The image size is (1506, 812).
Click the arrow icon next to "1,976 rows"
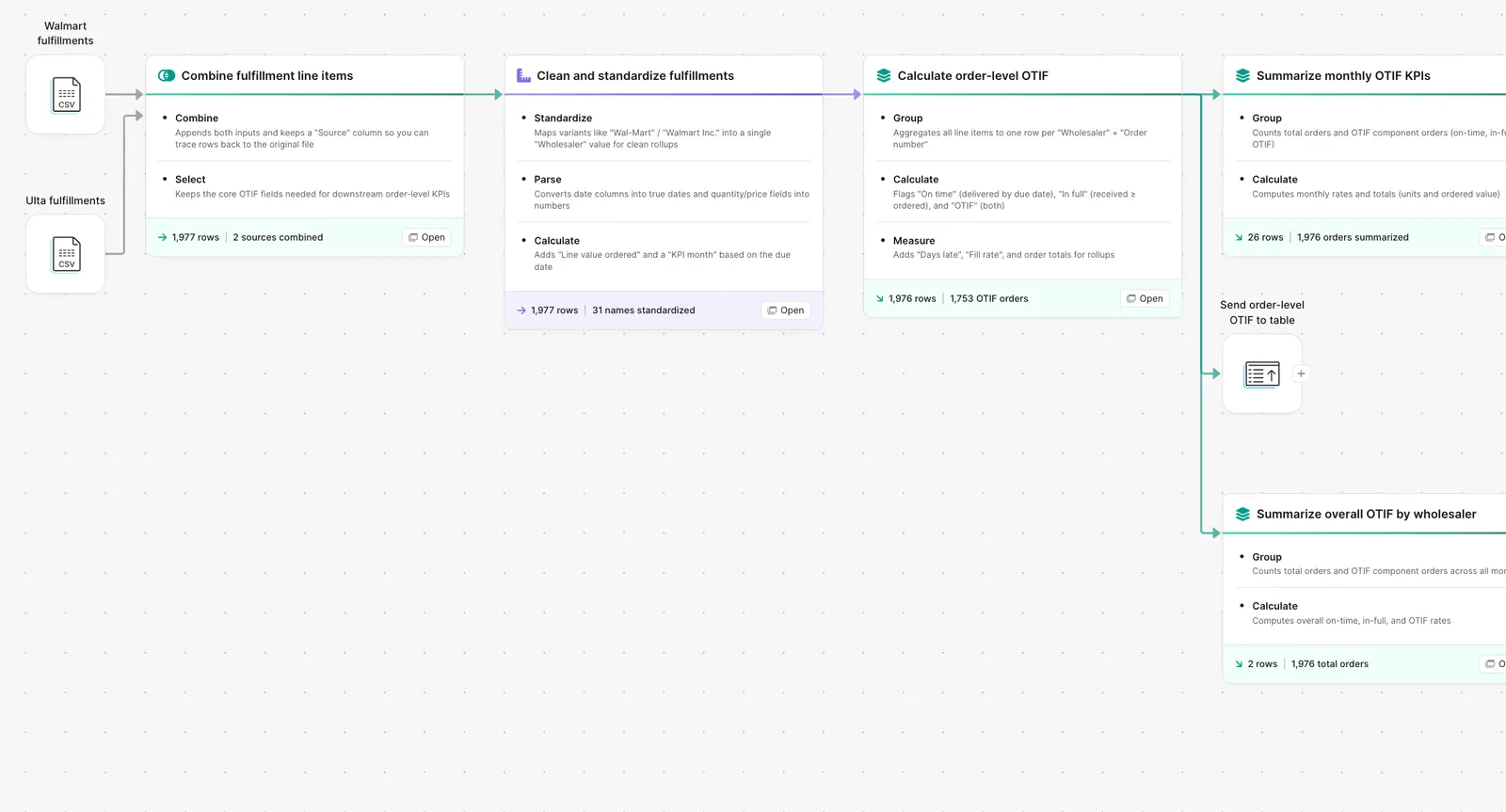[880, 299]
